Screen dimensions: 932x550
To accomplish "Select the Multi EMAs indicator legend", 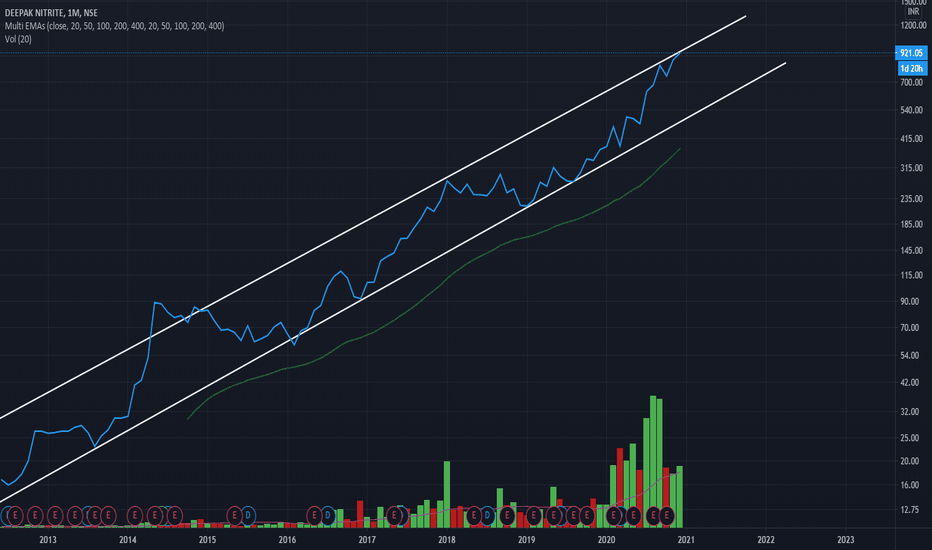I will click(x=114, y=26).
